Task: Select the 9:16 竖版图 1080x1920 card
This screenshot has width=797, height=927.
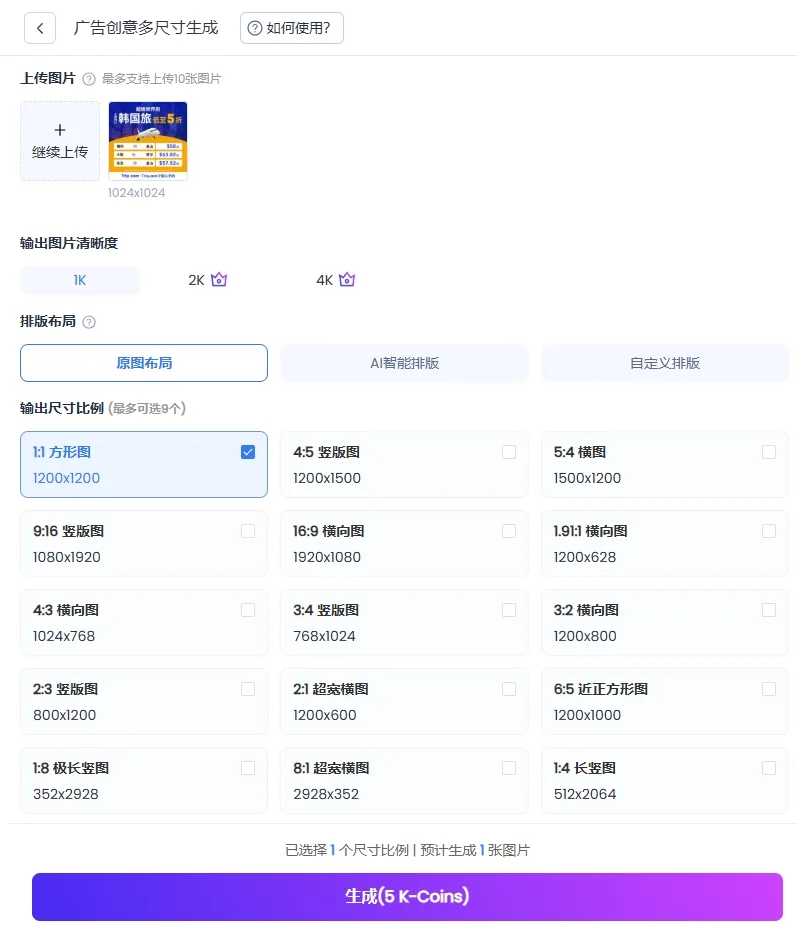Action: 144,543
